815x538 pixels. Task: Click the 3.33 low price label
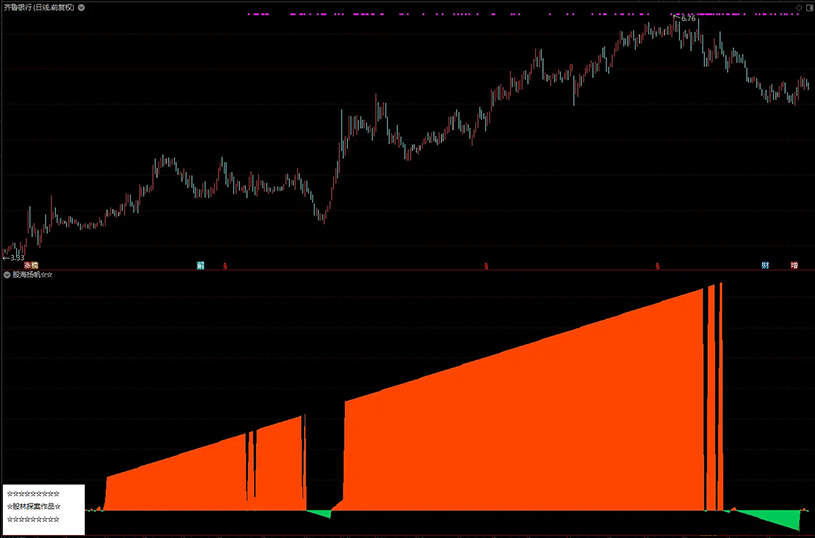17,258
